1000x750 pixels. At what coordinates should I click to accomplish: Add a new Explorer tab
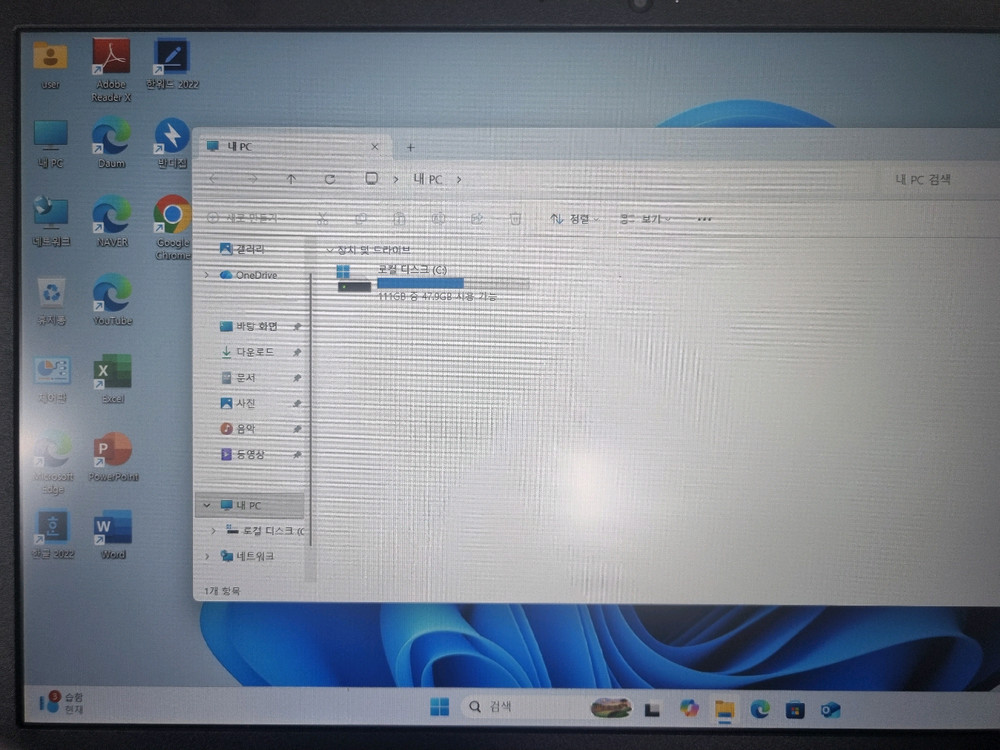[411, 147]
